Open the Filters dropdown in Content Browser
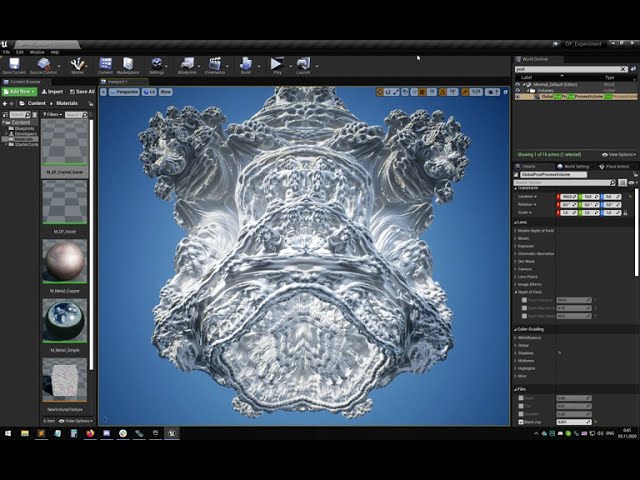640x480 pixels. (x=53, y=115)
